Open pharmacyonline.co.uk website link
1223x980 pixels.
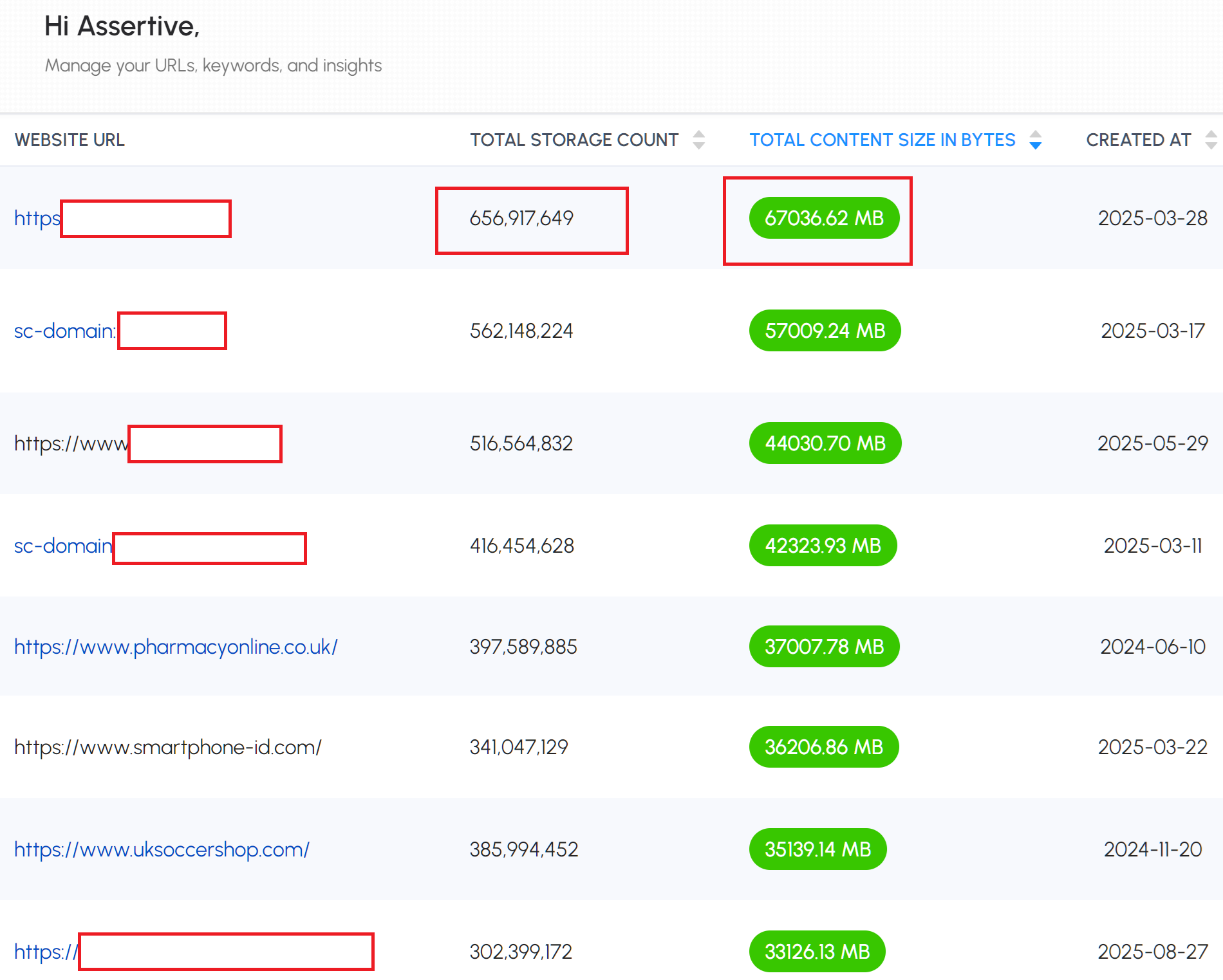pos(176,647)
